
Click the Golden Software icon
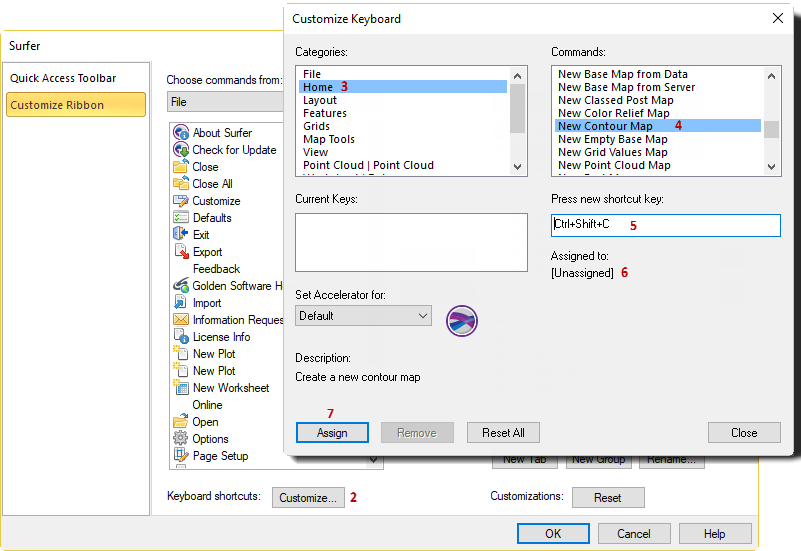(181, 285)
